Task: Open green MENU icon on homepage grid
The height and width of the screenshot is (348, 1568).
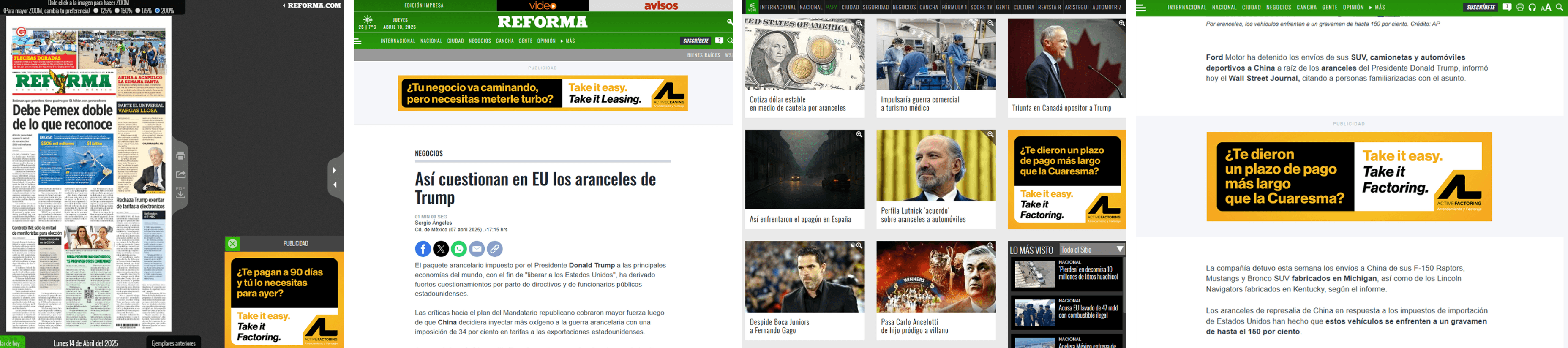Action: pos(753,7)
